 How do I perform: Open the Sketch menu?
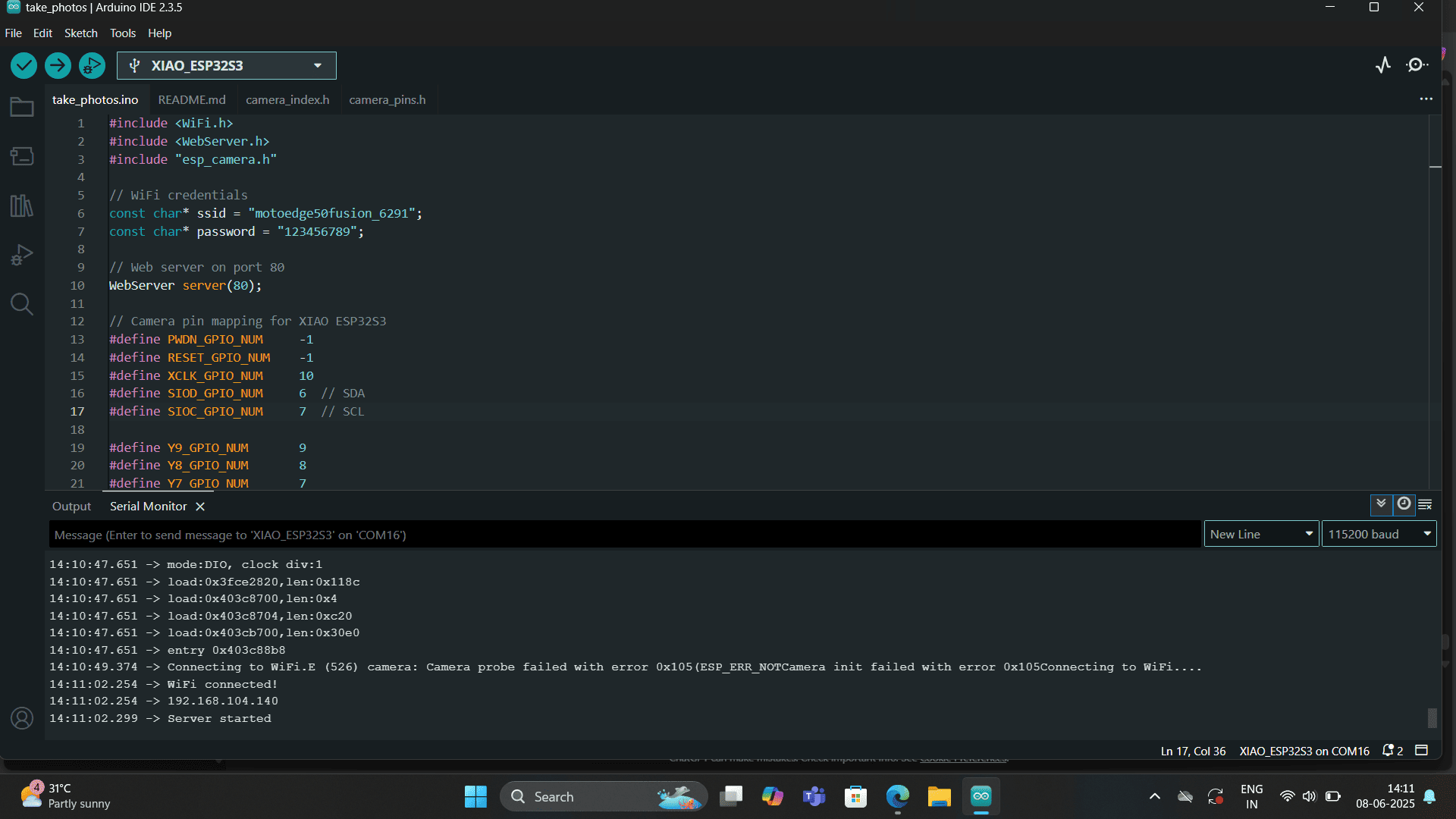(x=80, y=33)
